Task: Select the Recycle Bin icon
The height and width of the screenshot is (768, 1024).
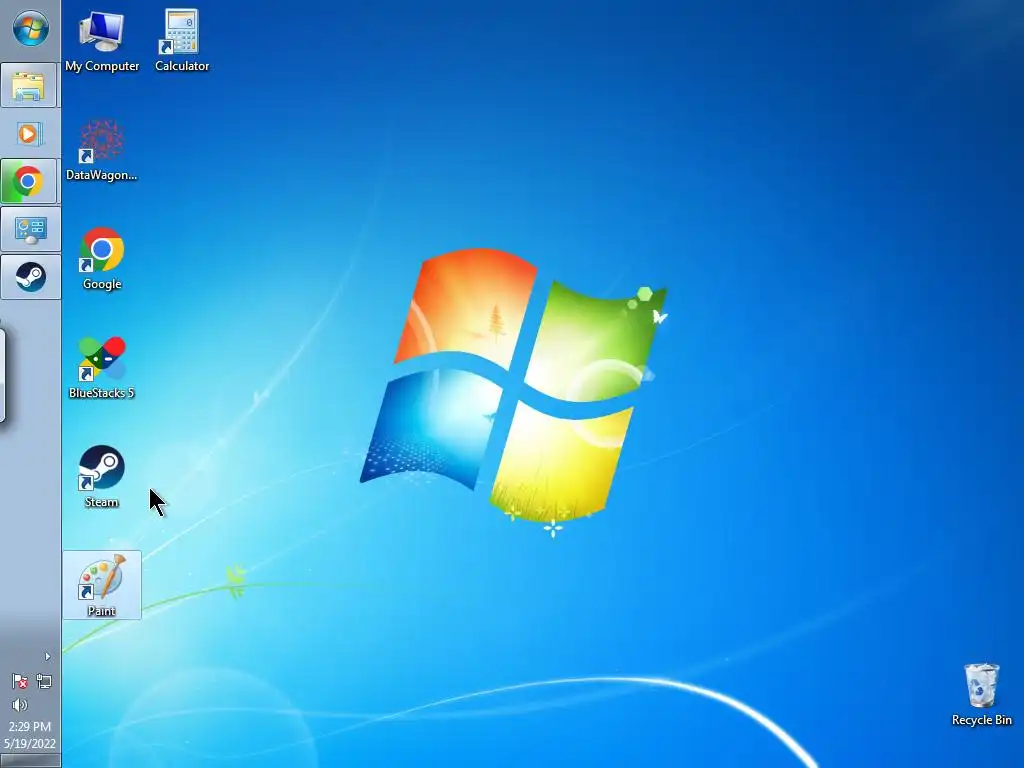Action: tap(982, 696)
